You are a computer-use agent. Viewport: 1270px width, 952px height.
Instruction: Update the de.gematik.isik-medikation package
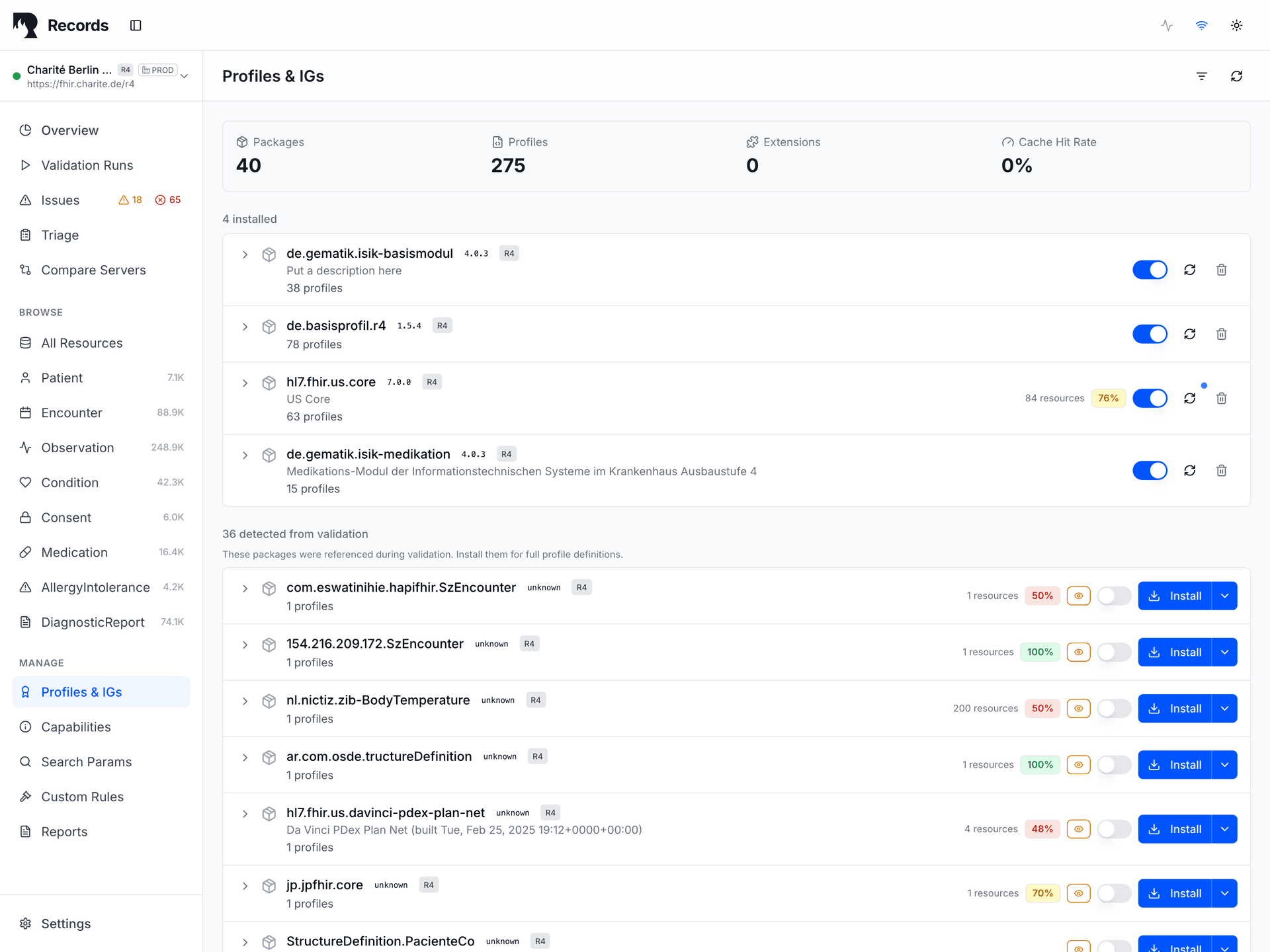tap(1189, 470)
